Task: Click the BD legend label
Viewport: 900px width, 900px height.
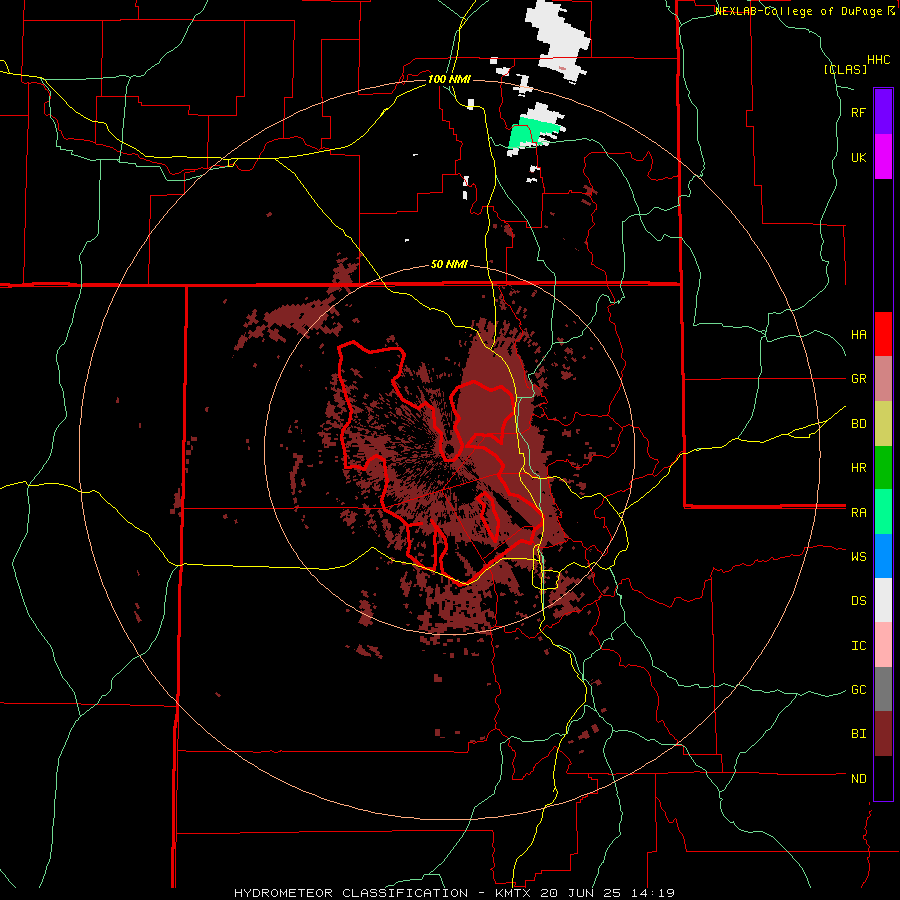Action: coord(858,424)
